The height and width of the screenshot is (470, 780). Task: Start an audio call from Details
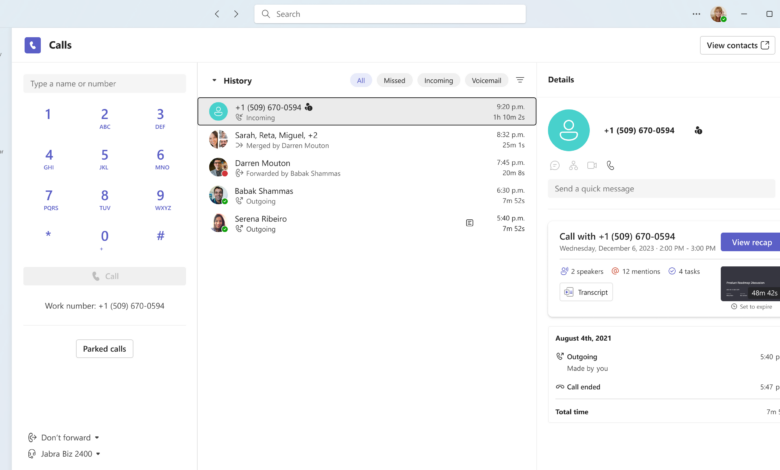610,166
